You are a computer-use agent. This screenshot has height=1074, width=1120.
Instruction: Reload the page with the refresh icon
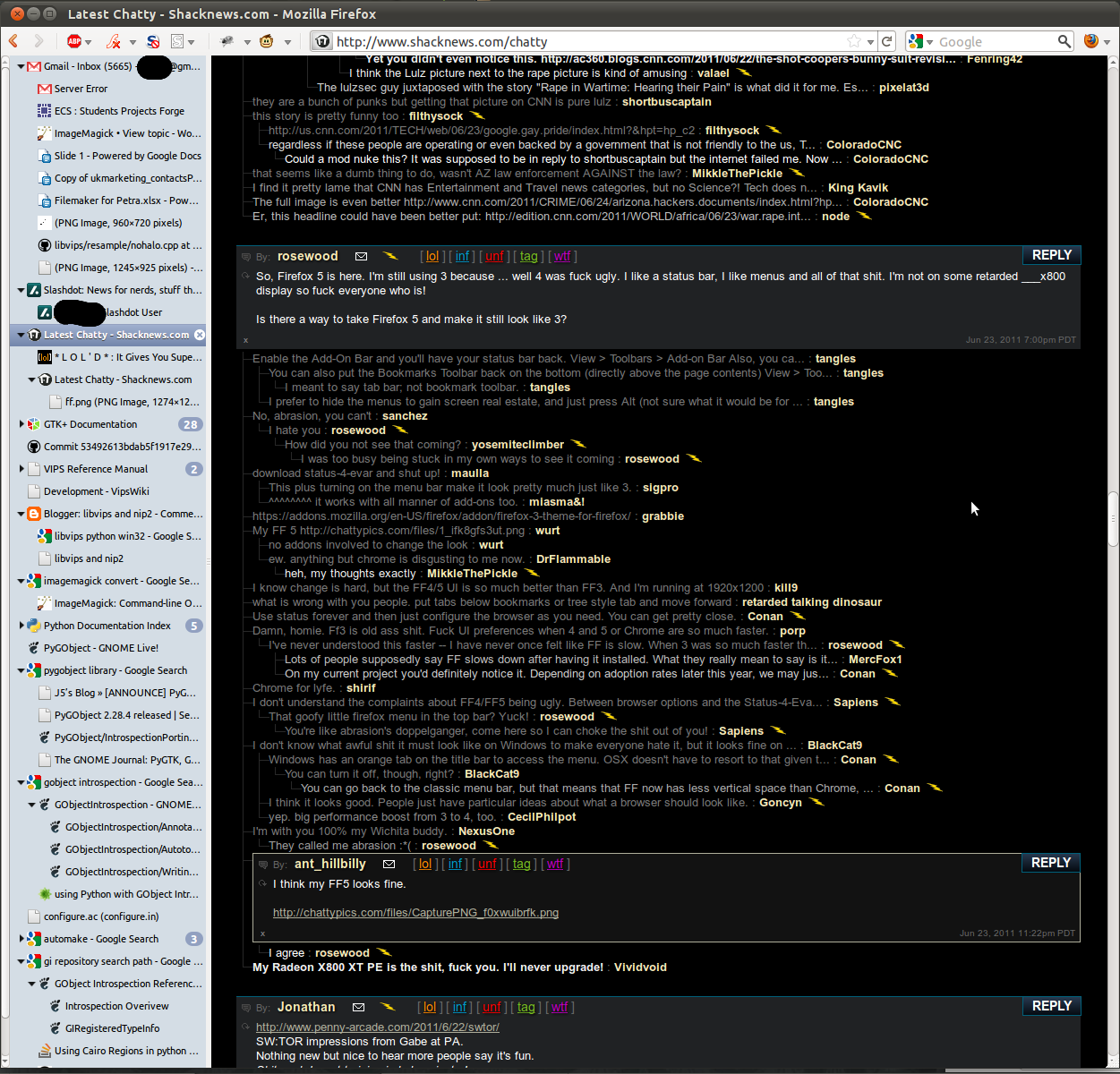coord(886,41)
